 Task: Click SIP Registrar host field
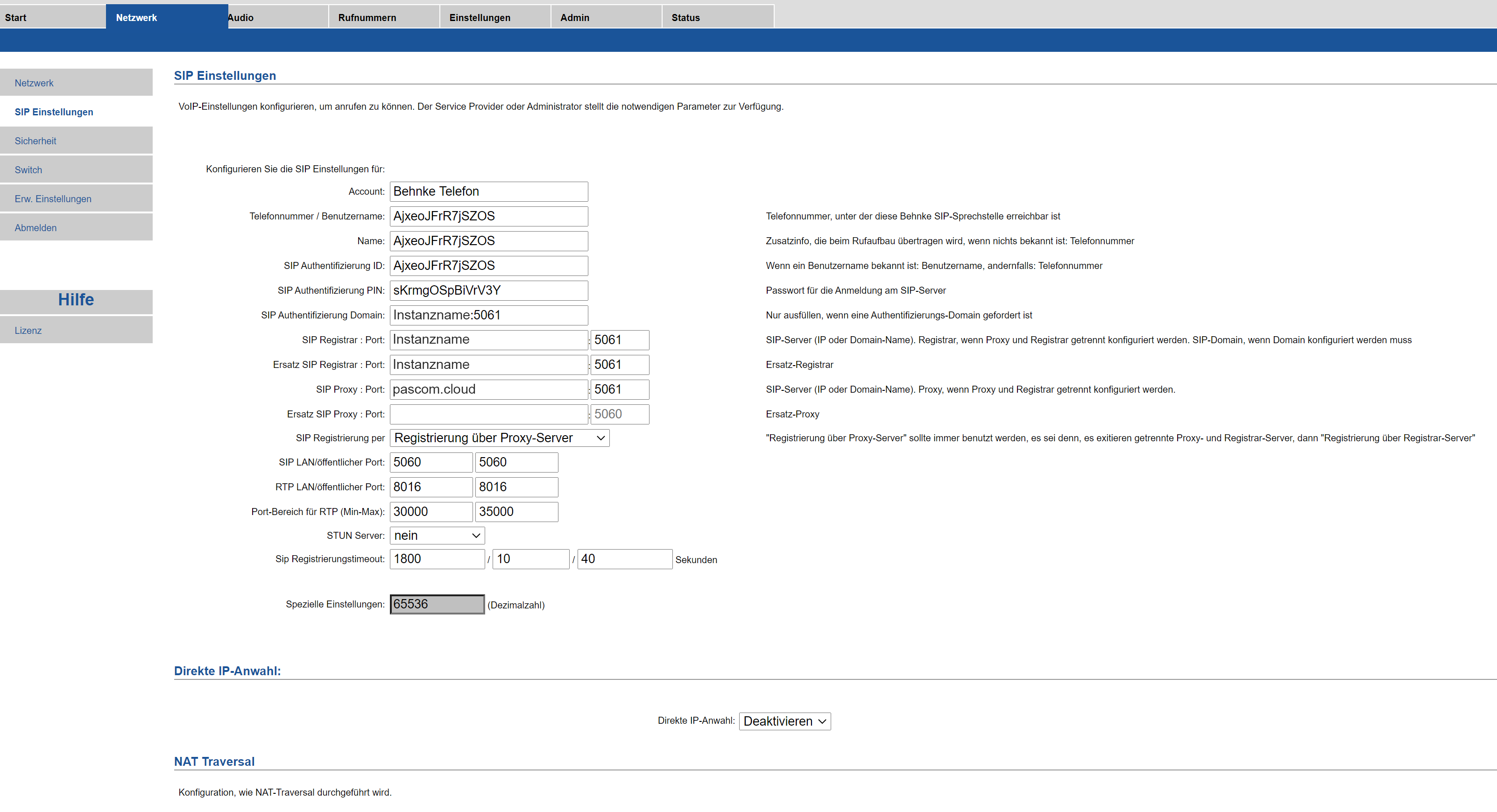(489, 339)
